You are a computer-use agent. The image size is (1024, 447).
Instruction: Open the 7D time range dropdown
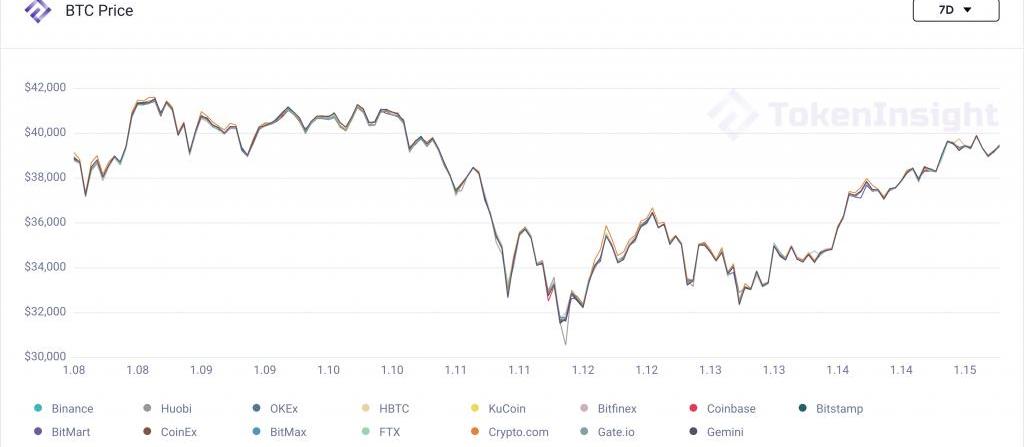[955, 11]
